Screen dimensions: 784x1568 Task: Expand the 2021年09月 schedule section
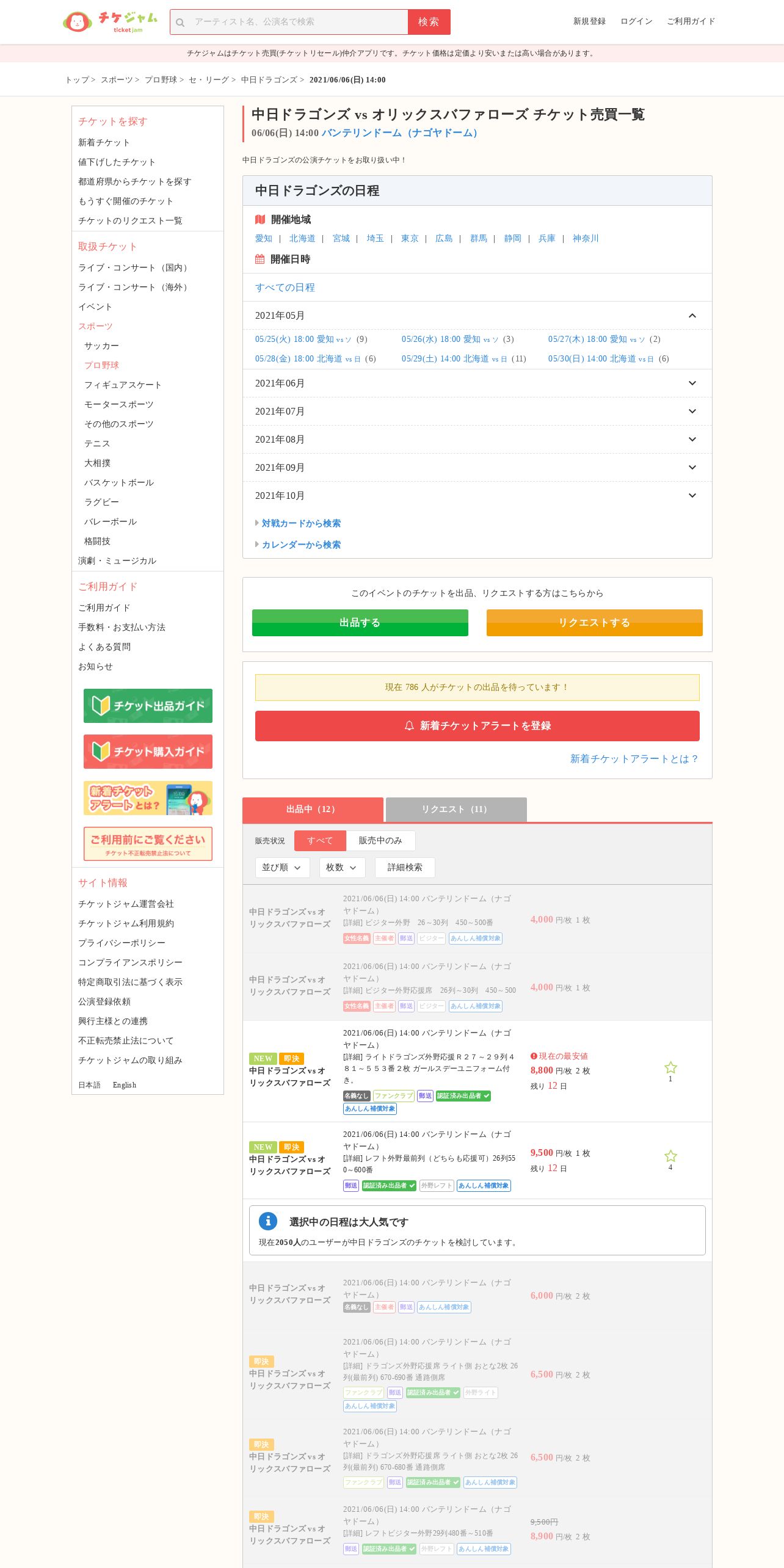(477, 468)
